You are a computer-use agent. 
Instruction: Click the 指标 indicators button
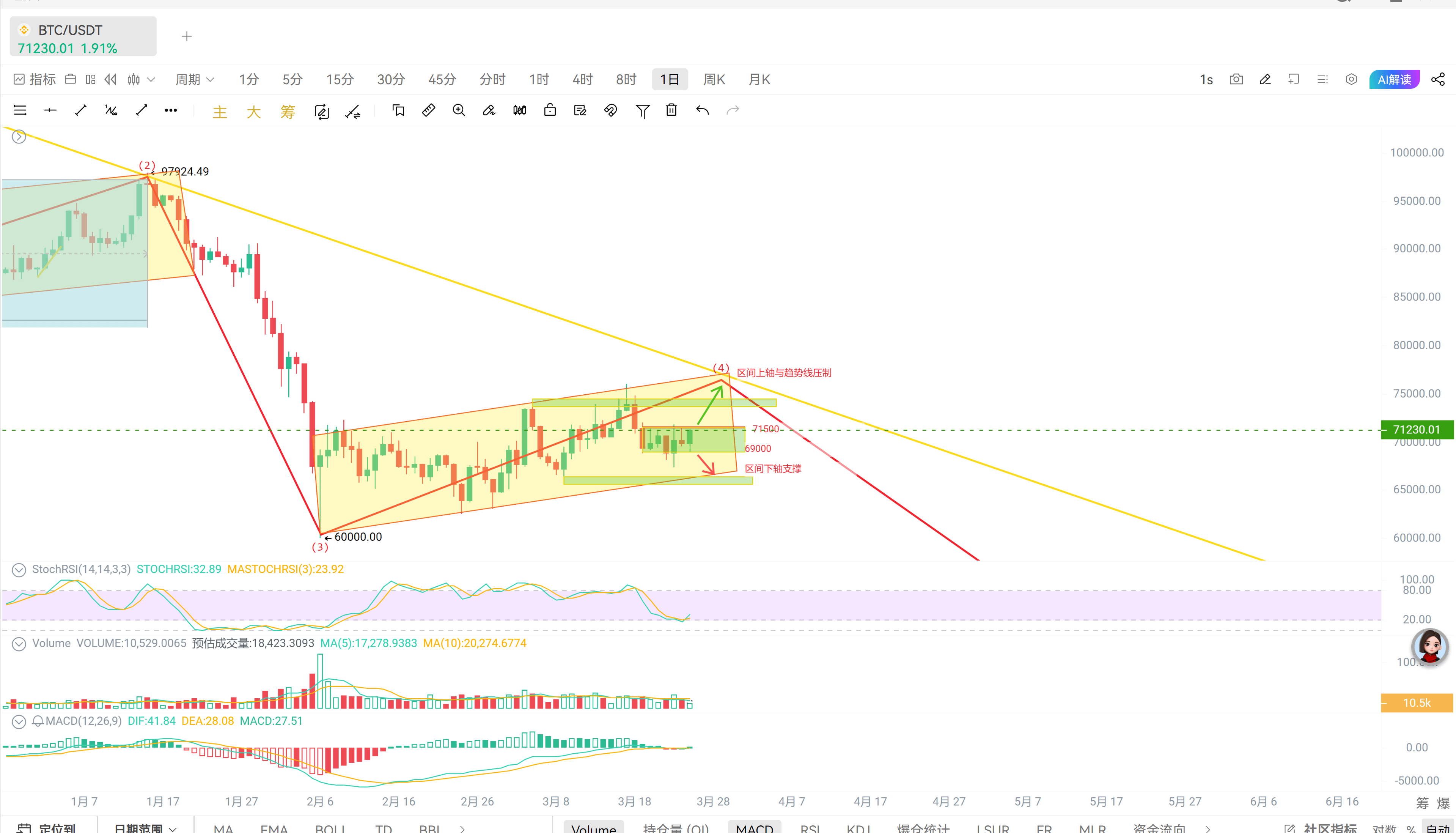[35, 80]
